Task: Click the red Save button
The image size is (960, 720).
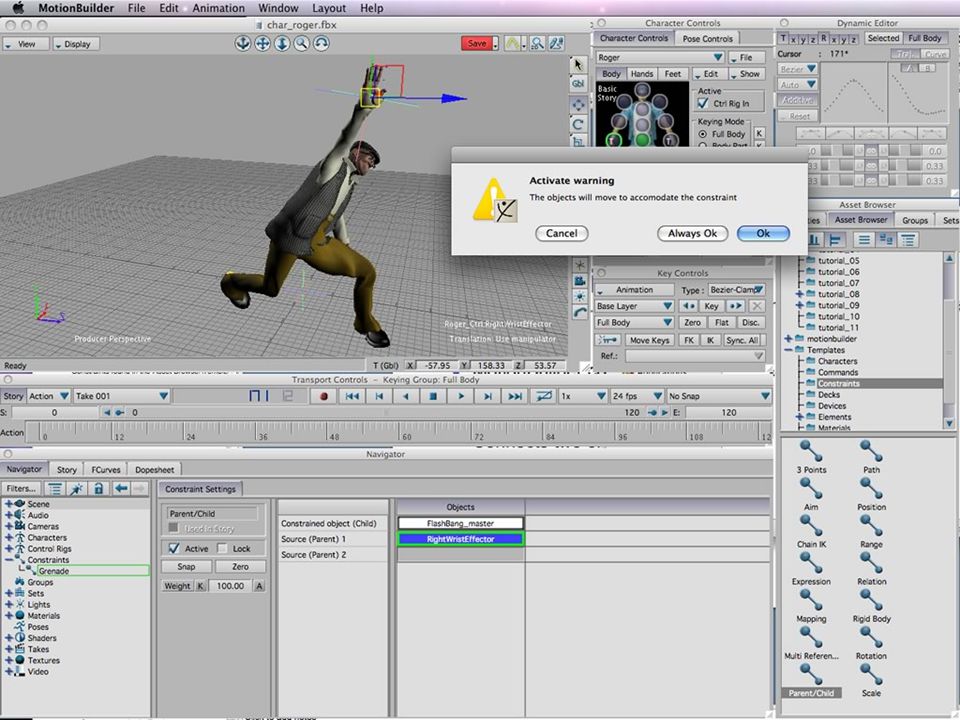Action: [x=477, y=43]
